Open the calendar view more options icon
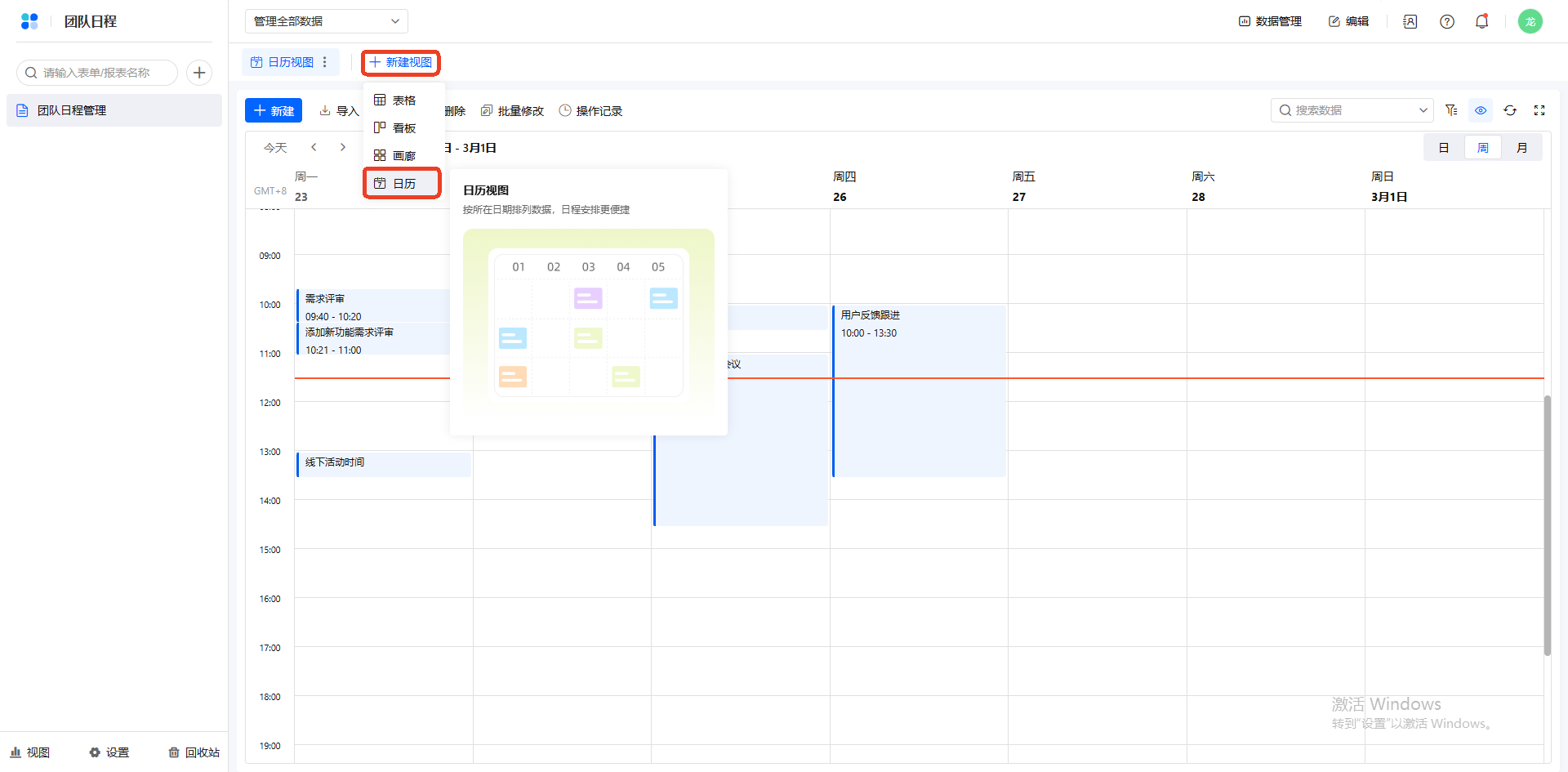The height and width of the screenshot is (772, 1568). coord(325,62)
